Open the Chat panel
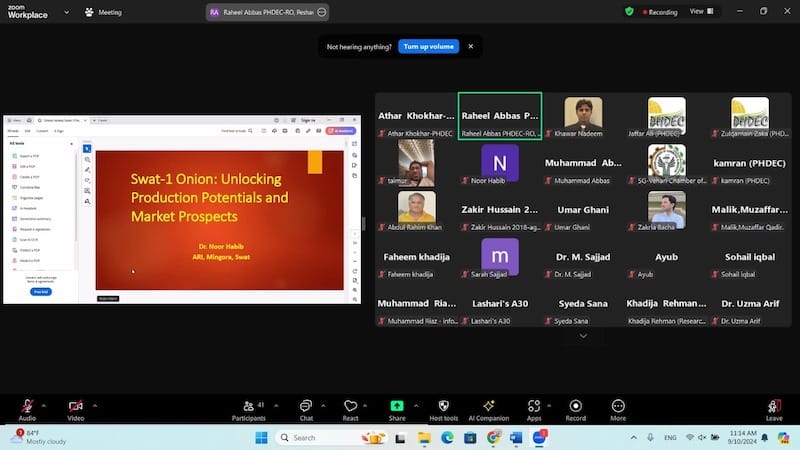Image resolution: width=800 pixels, height=450 pixels. point(306,408)
